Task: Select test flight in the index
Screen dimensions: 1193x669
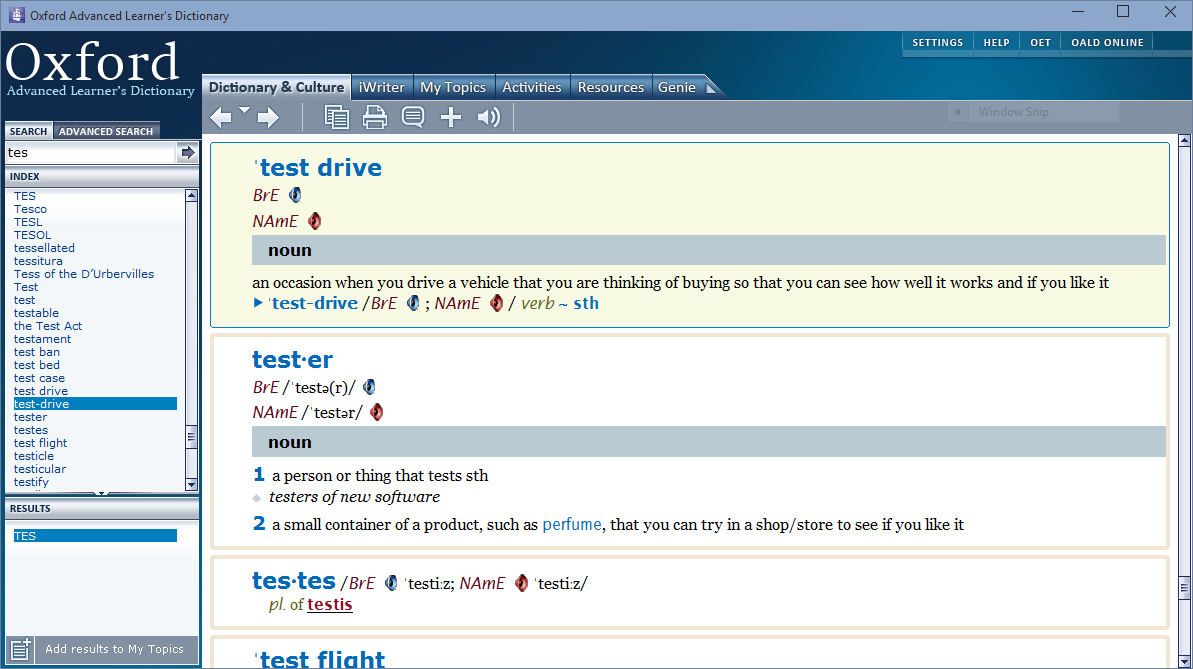Action: click(40, 443)
